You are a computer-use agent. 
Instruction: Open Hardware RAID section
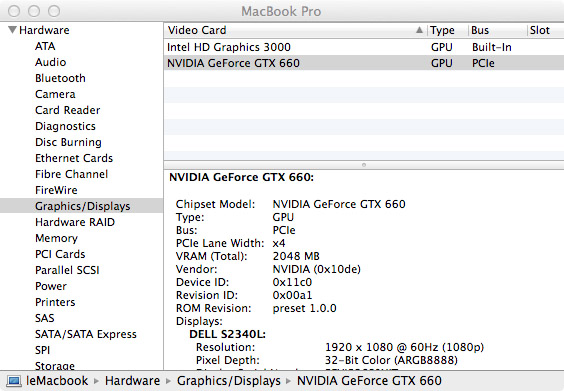tap(75, 222)
